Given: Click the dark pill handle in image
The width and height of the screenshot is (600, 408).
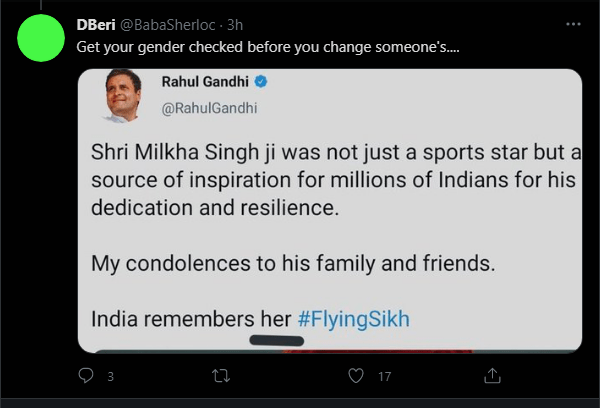Looking at the screenshot, I should [x=277, y=340].
